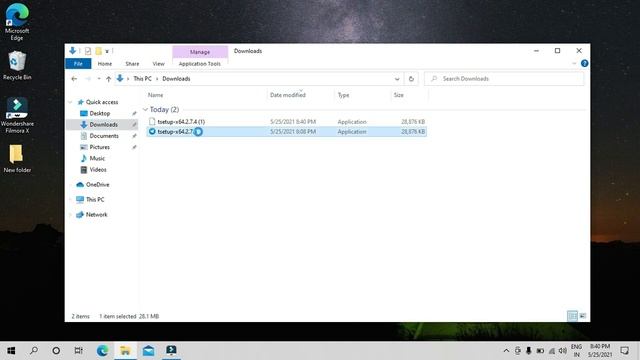
Task: Expand the Network tree node
Action: click(x=70, y=215)
